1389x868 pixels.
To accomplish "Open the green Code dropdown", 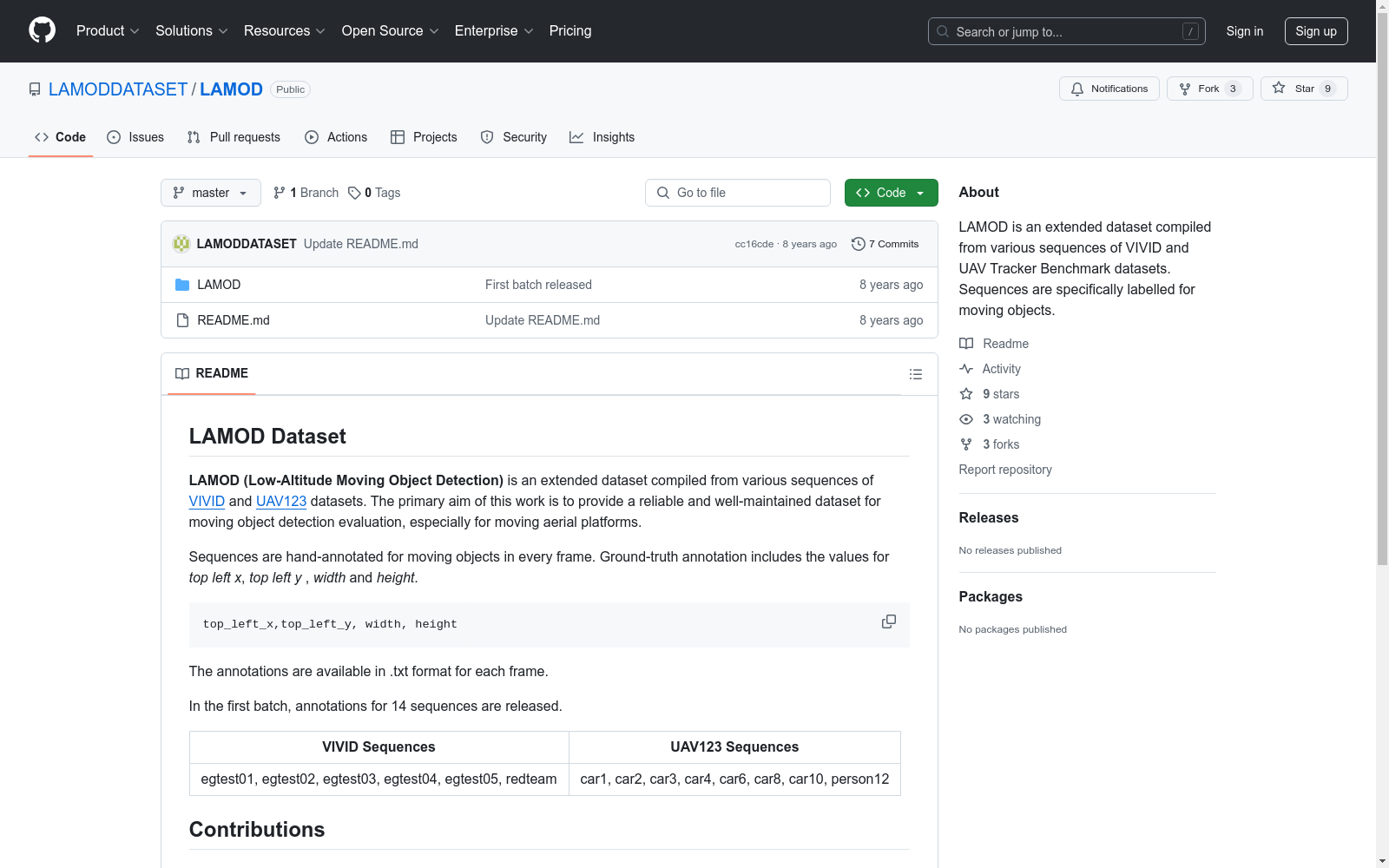I will tap(892, 193).
